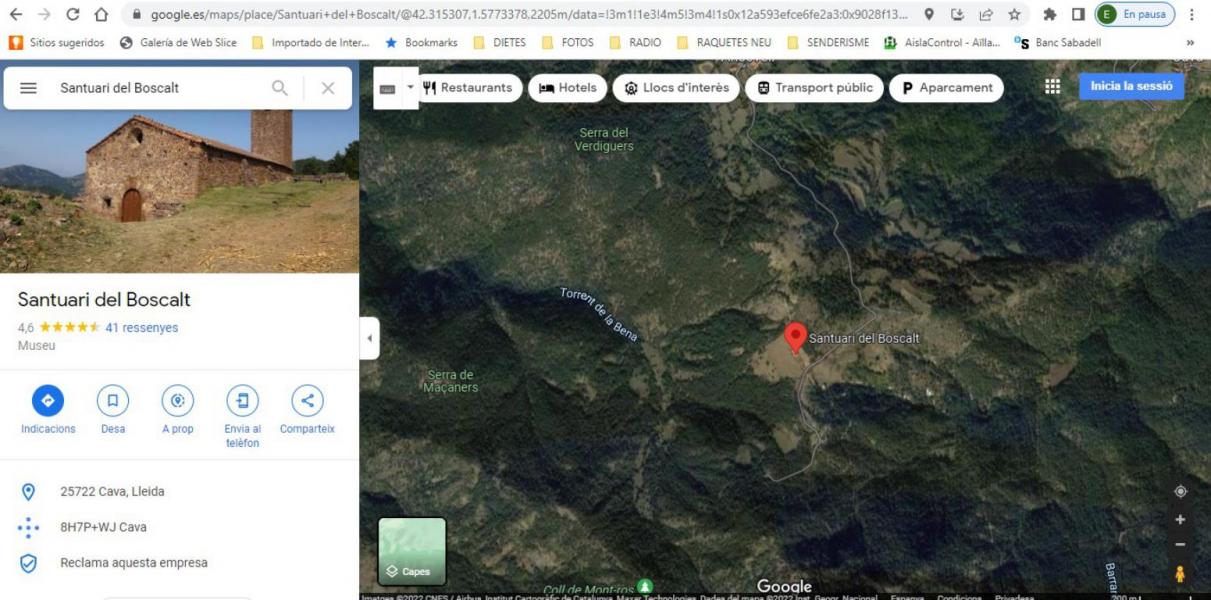Zoom in with the plus button
The height and width of the screenshot is (600, 1211).
point(1180,520)
